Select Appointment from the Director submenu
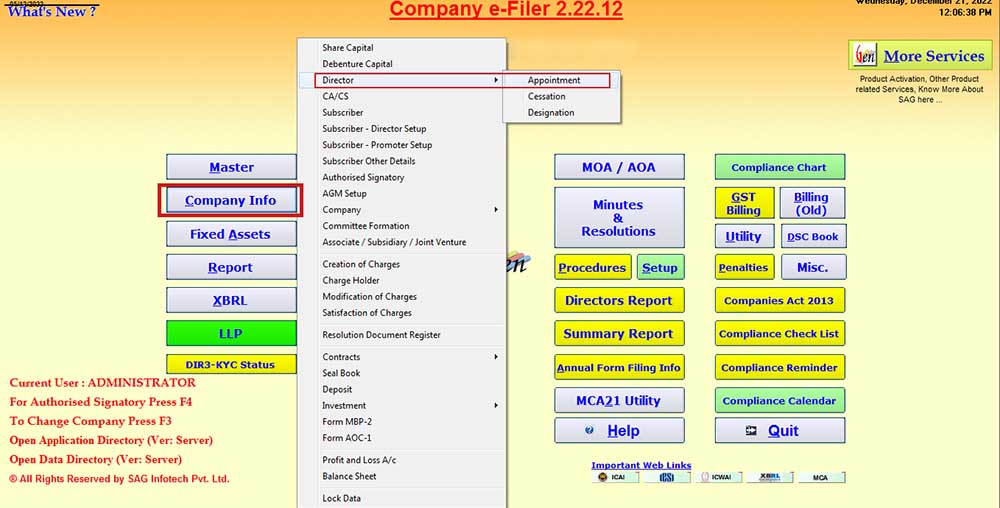Screen dimensions: 1000x508 554,80
